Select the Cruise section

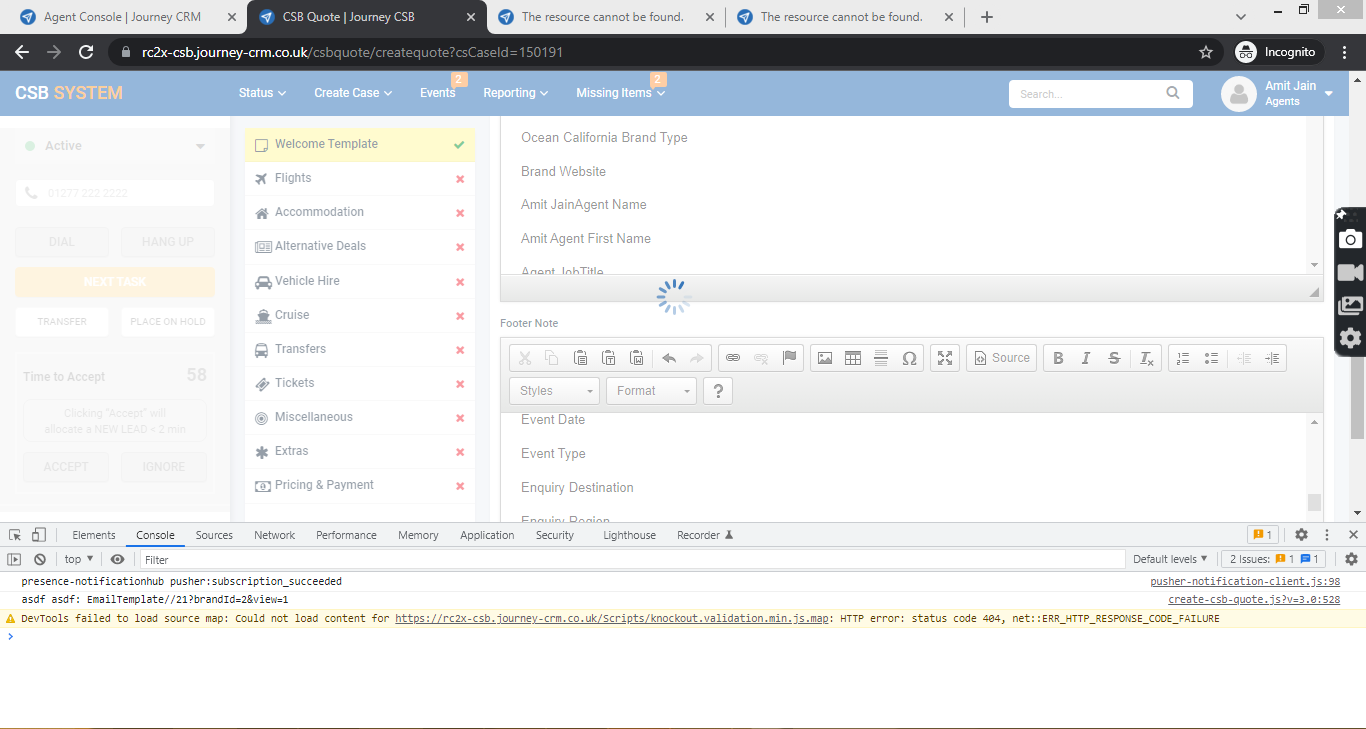[360, 315]
